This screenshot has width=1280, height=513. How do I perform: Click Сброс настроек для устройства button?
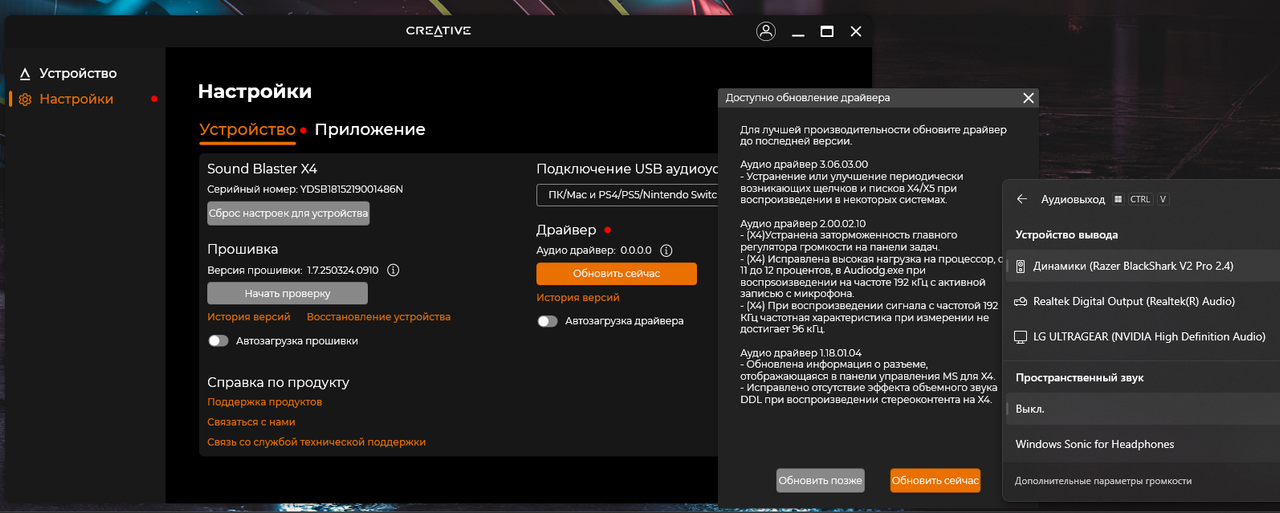pyautogui.click(x=288, y=213)
